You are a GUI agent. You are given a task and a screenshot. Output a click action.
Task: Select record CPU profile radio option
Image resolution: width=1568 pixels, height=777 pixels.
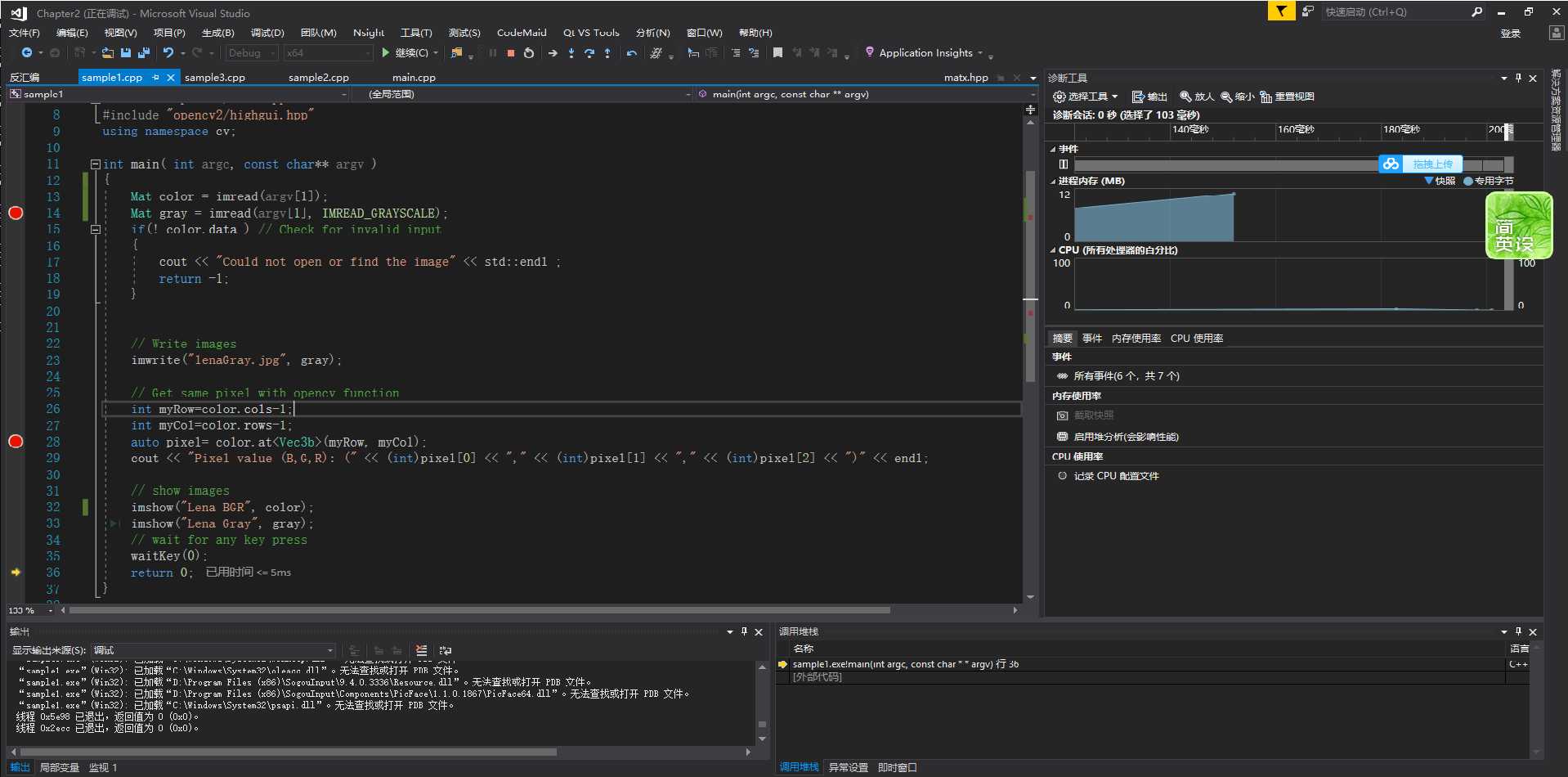(x=1062, y=476)
